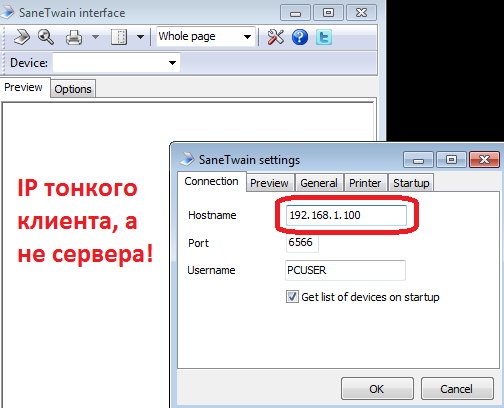Expand the printer icon dropdown arrow
The height and width of the screenshot is (408, 504).
tap(96, 37)
